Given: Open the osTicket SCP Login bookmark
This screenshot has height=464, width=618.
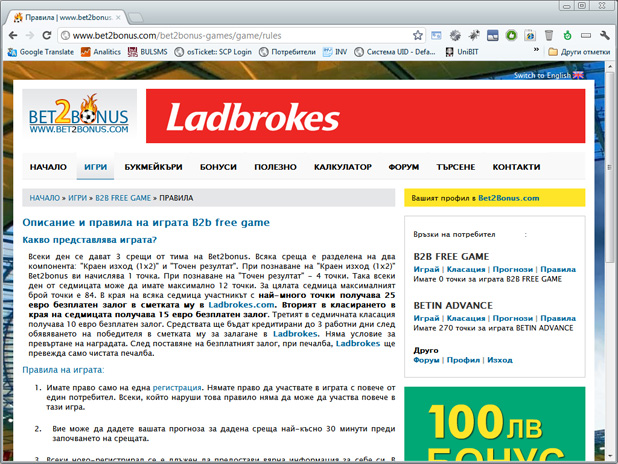Looking at the screenshot, I should click(213, 52).
